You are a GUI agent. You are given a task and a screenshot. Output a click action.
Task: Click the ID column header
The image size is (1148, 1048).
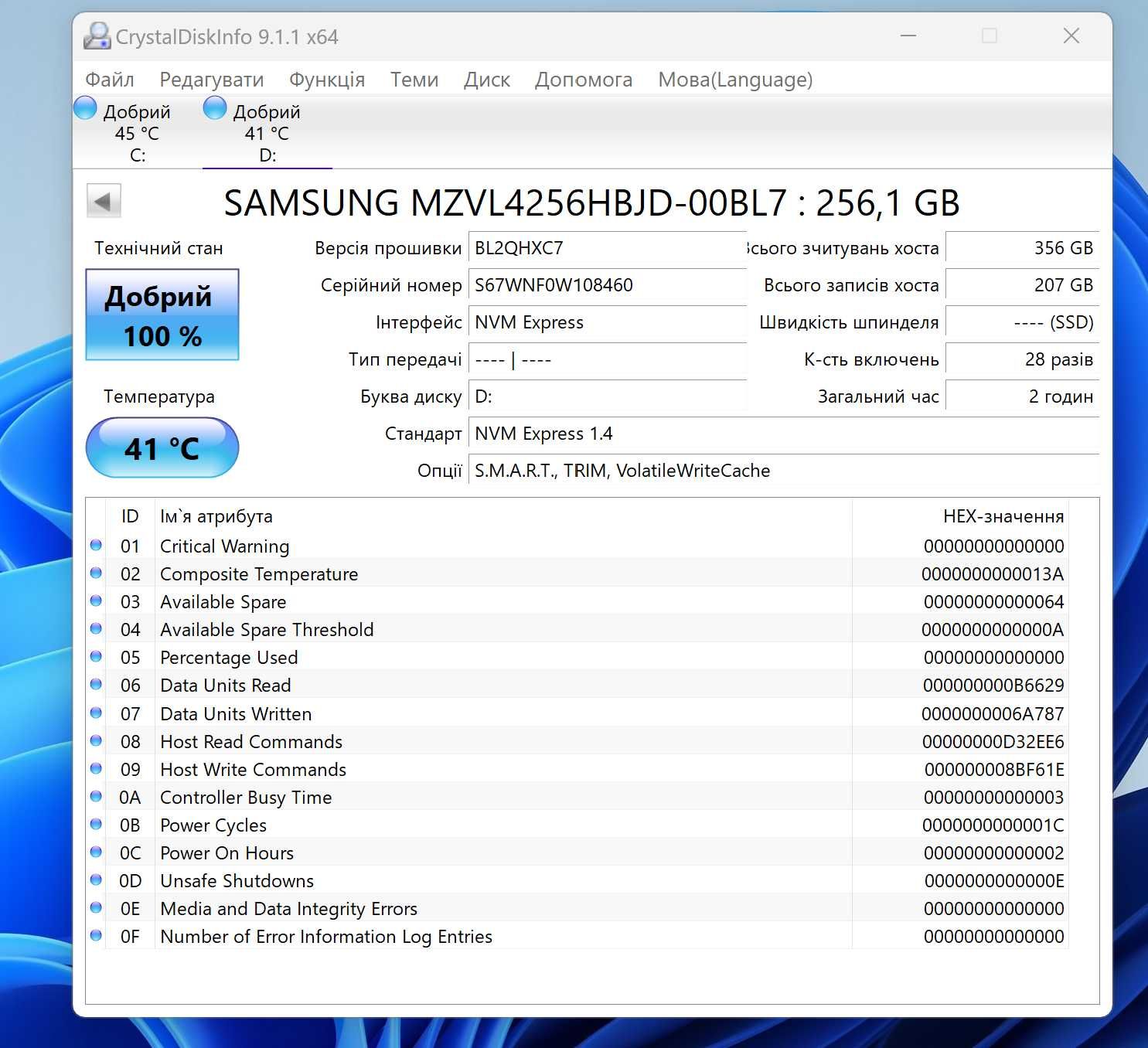[x=130, y=516]
